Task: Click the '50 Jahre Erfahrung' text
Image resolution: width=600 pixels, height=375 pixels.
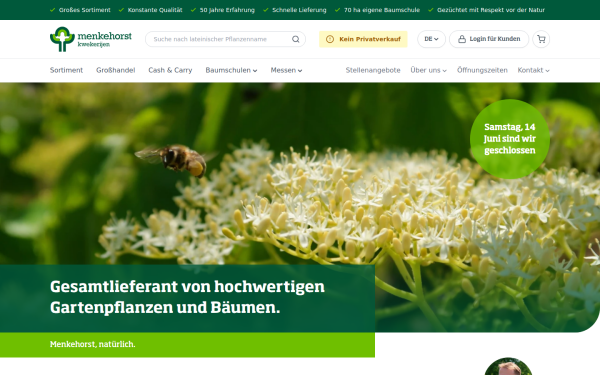Action: (227, 10)
